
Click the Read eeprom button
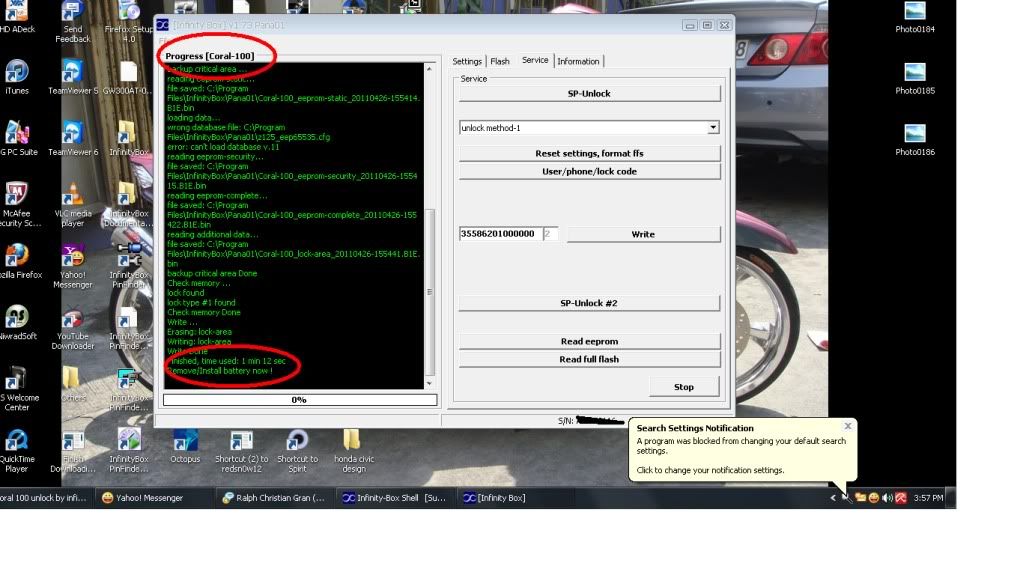point(589,341)
